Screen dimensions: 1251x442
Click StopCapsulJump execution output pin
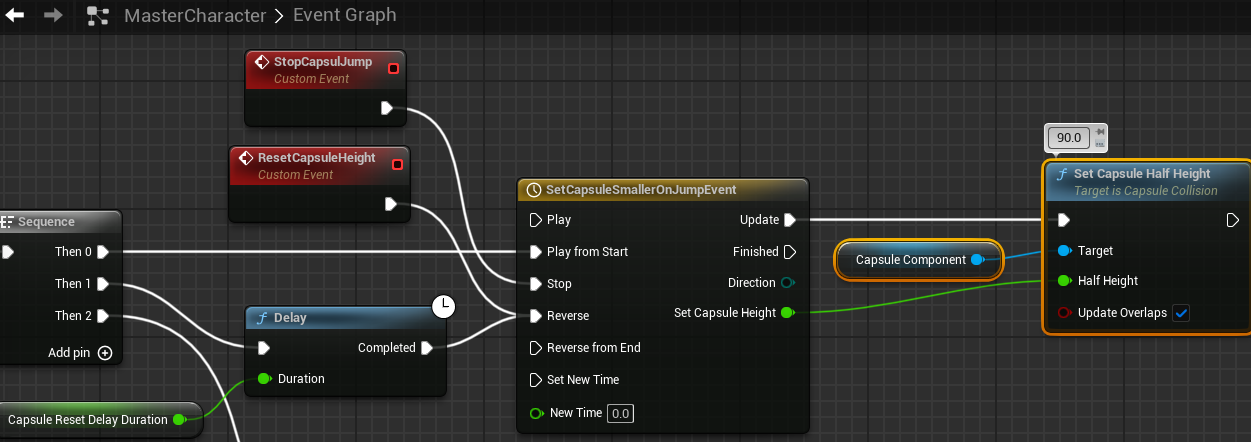[387, 108]
